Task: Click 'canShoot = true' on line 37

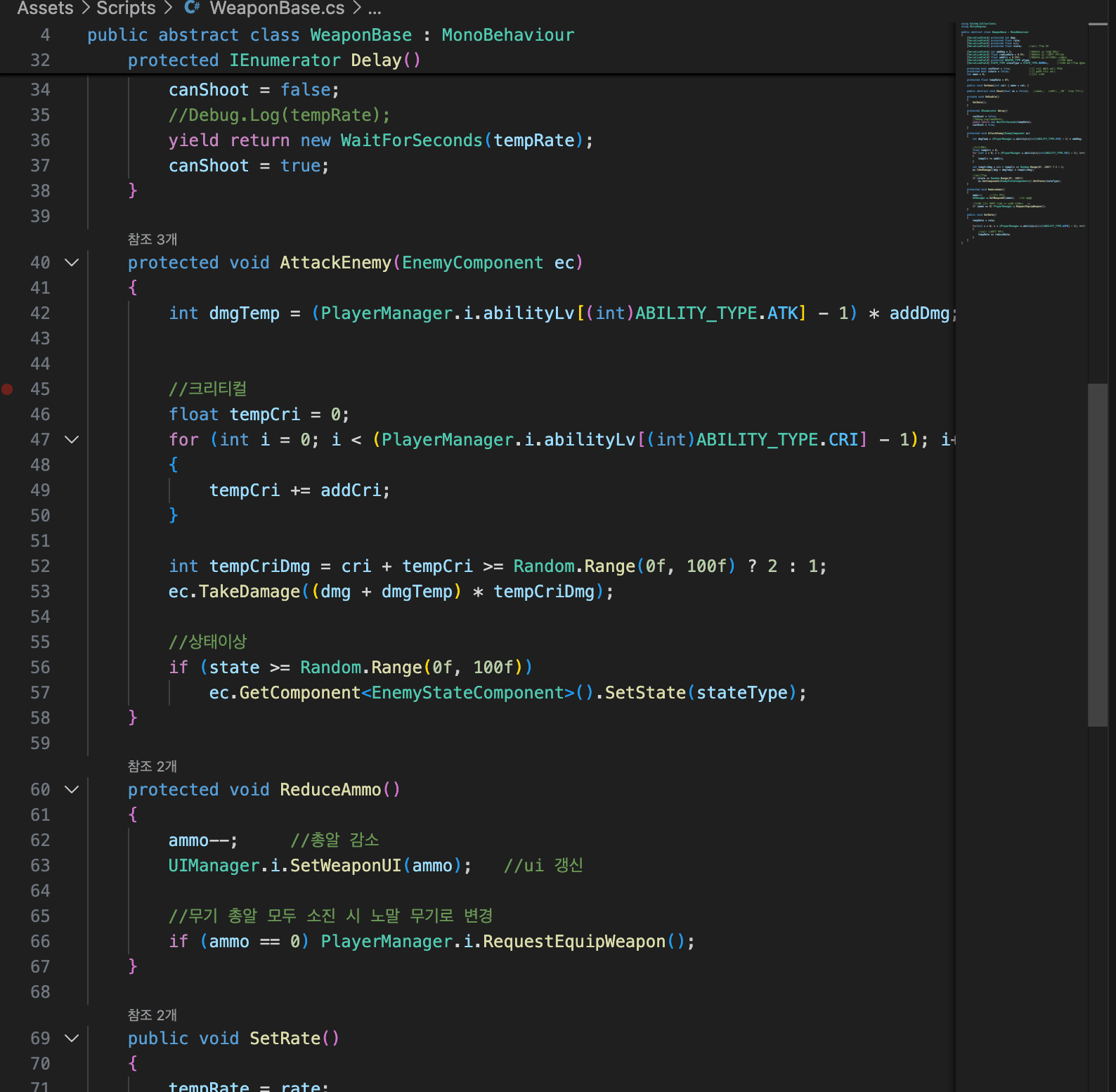Action: (249, 165)
